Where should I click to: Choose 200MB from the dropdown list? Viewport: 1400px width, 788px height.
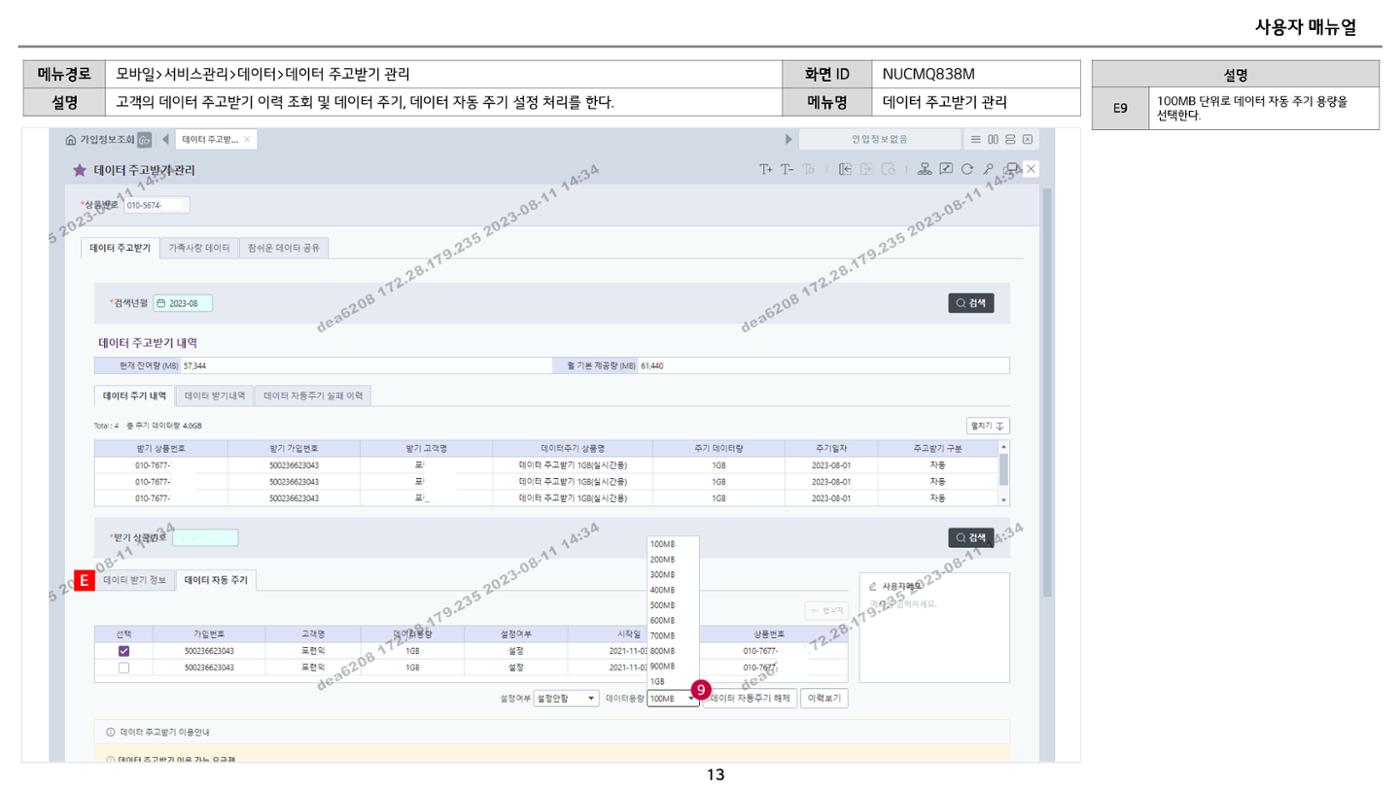[x=673, y=560]
